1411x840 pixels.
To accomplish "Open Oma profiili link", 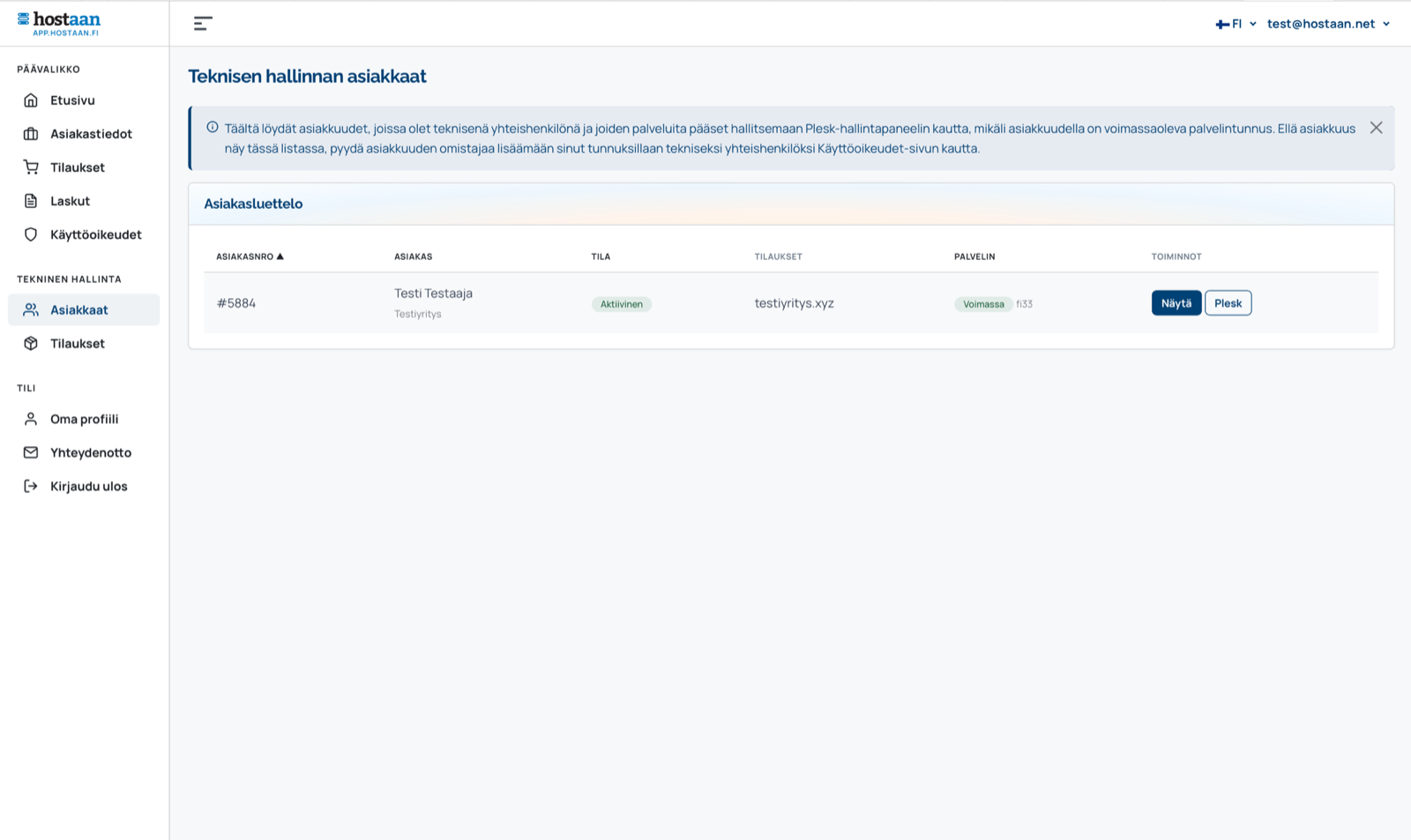I will pyautogui.click(x=84, y=420).
